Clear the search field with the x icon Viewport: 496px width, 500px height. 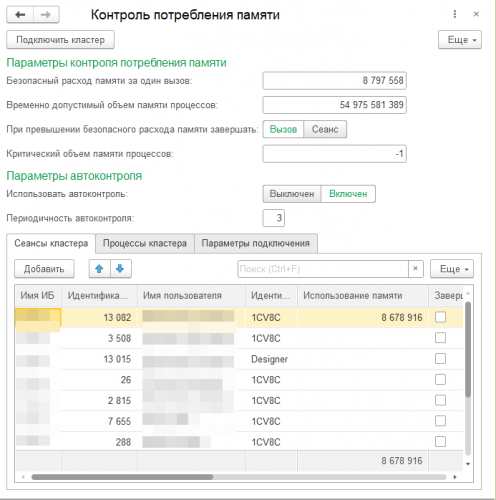coord(415,269)
